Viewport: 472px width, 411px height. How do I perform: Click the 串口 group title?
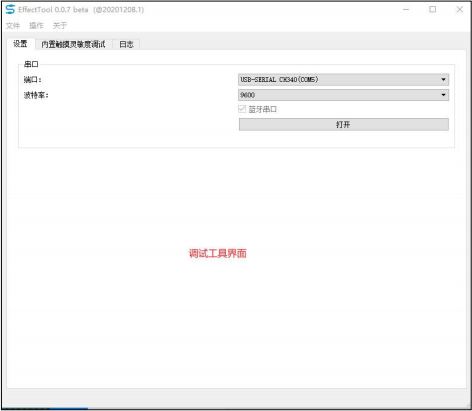[x=31, y=64]
